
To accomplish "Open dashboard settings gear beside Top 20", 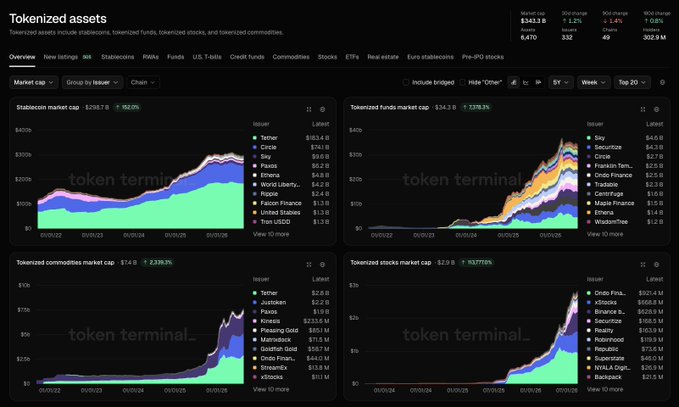I will tap(662, 82).
